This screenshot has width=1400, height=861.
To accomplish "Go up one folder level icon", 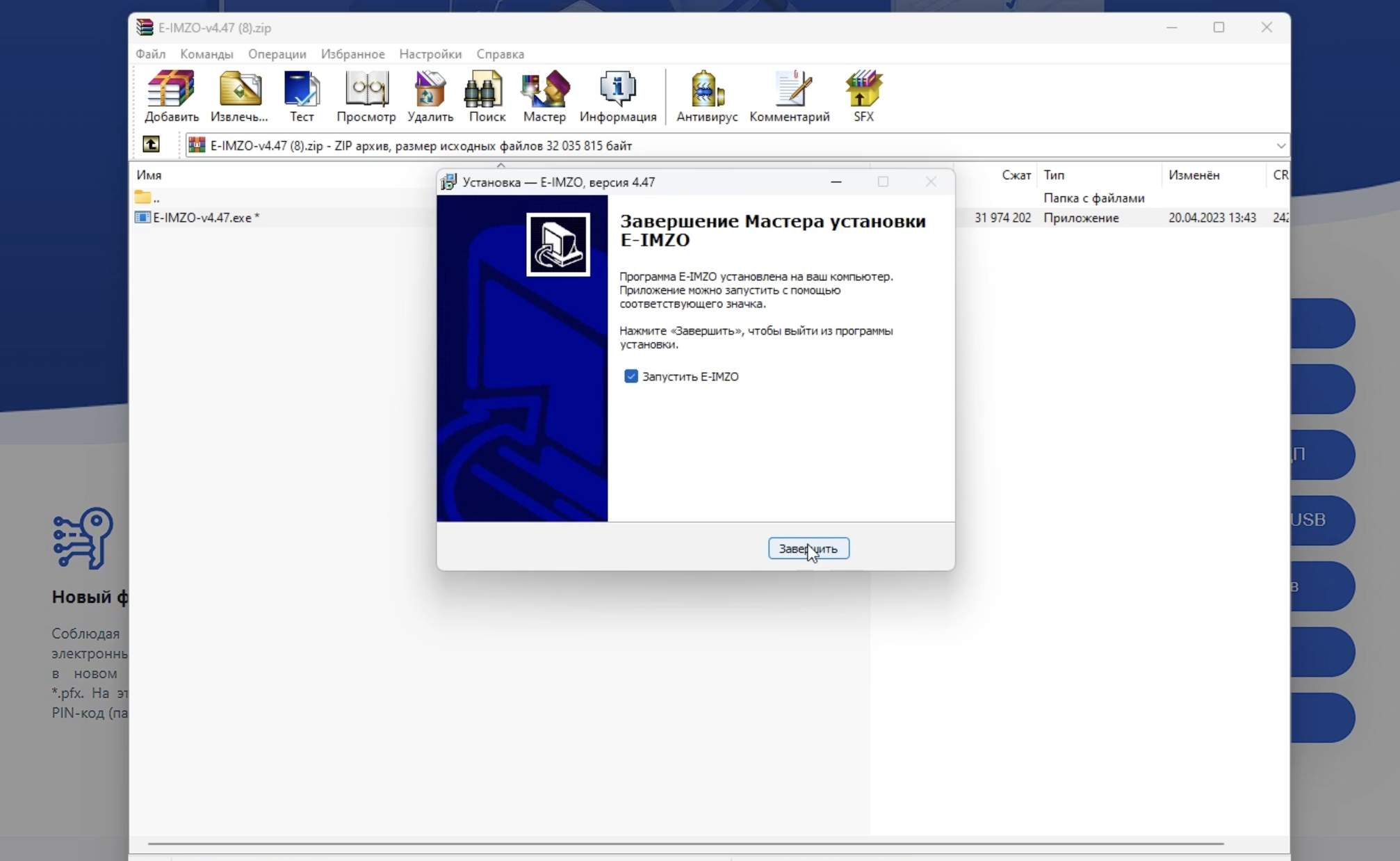I will click(151, 145).
